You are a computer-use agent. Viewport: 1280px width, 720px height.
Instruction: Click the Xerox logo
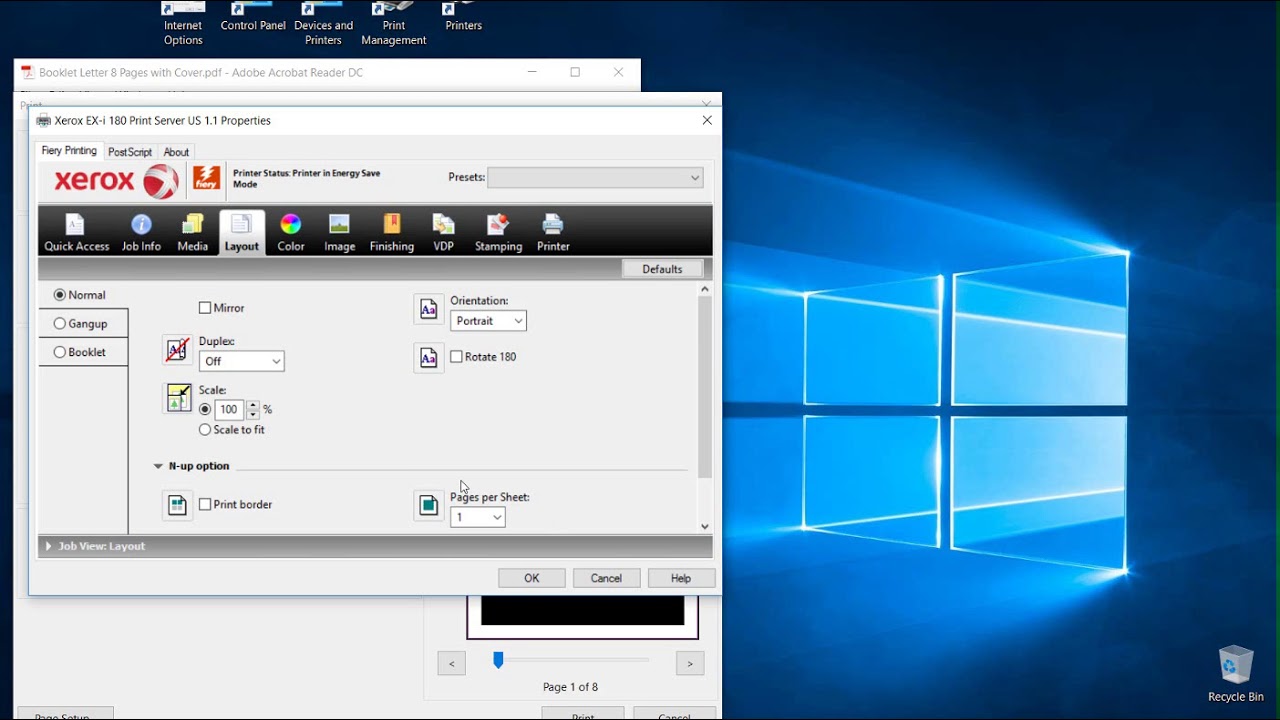[x=116, y=180]
